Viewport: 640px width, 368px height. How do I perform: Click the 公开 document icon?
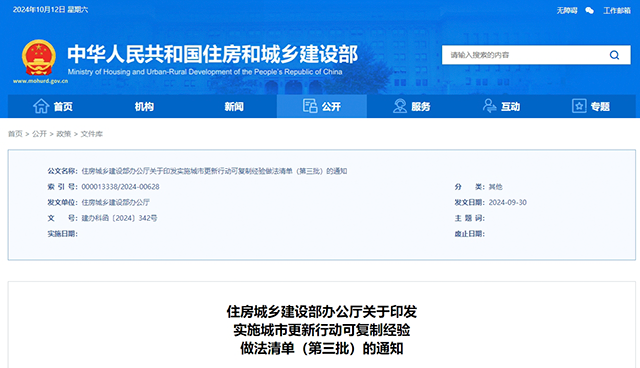pos(310,106)
